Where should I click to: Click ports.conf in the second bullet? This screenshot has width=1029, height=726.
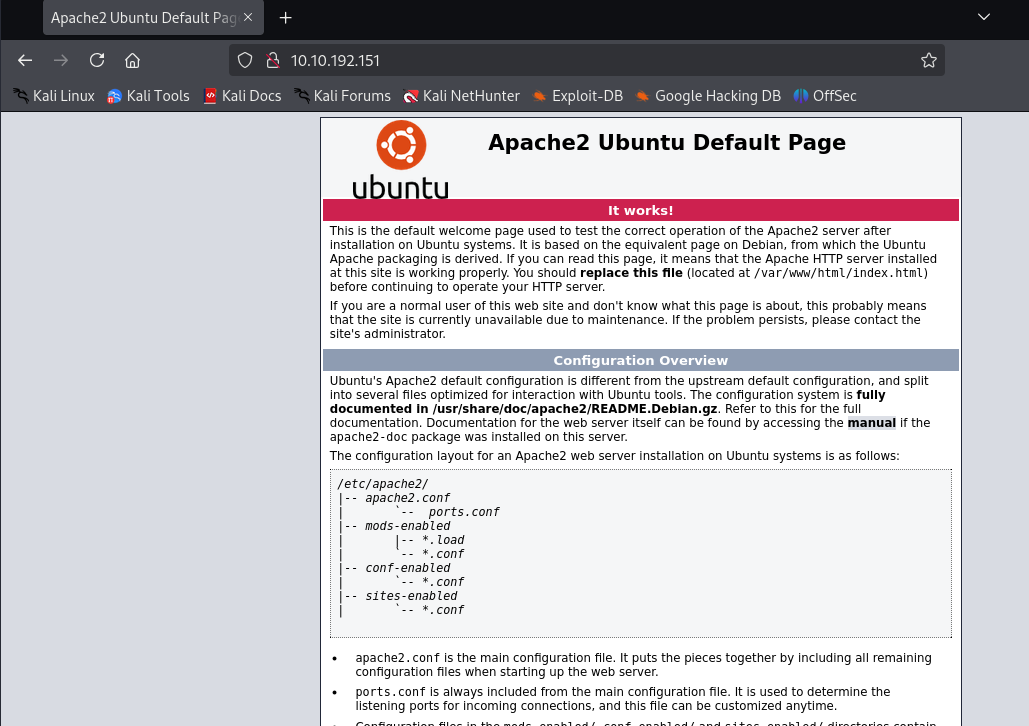coord(390,692)
